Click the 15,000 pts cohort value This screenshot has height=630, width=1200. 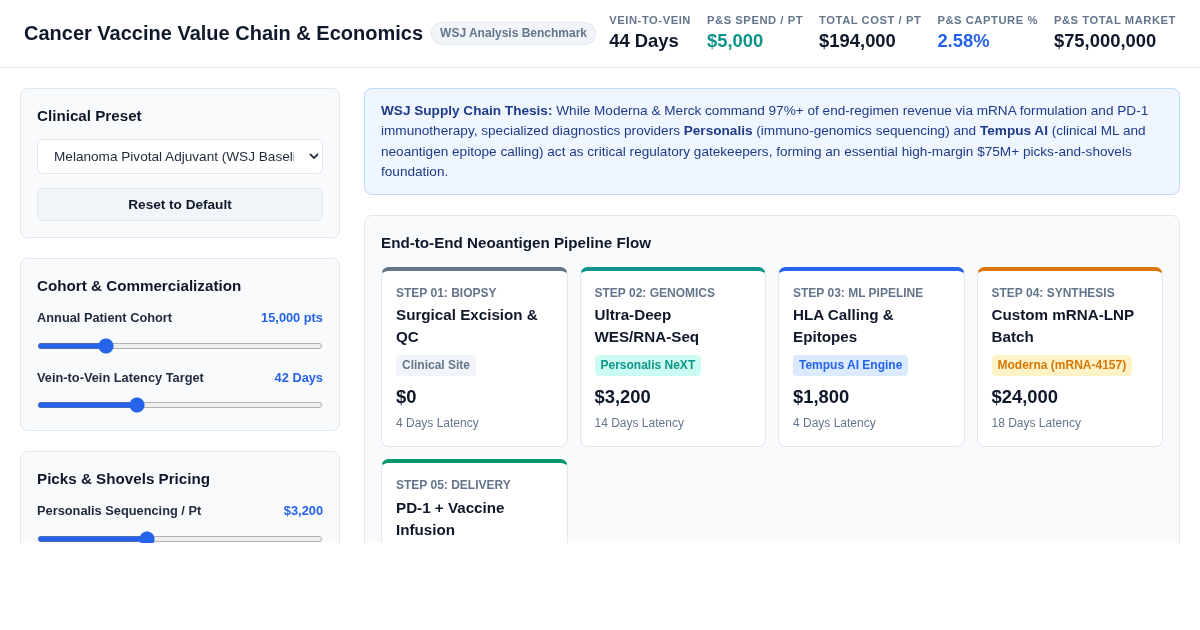[x=292, y=317]
